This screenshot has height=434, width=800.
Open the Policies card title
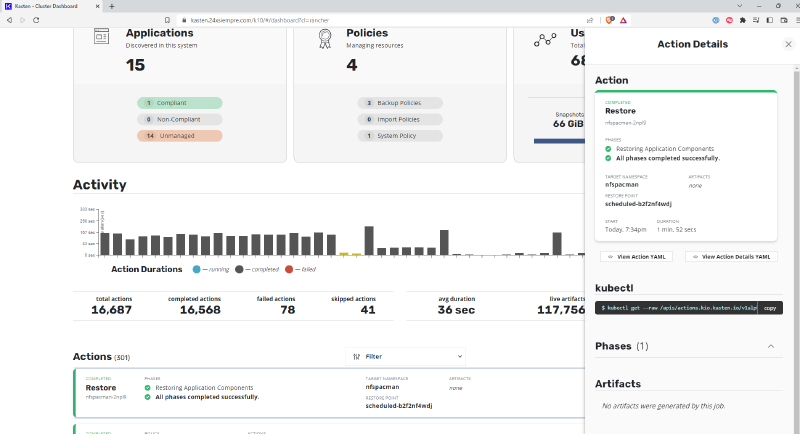coord(367,33)
